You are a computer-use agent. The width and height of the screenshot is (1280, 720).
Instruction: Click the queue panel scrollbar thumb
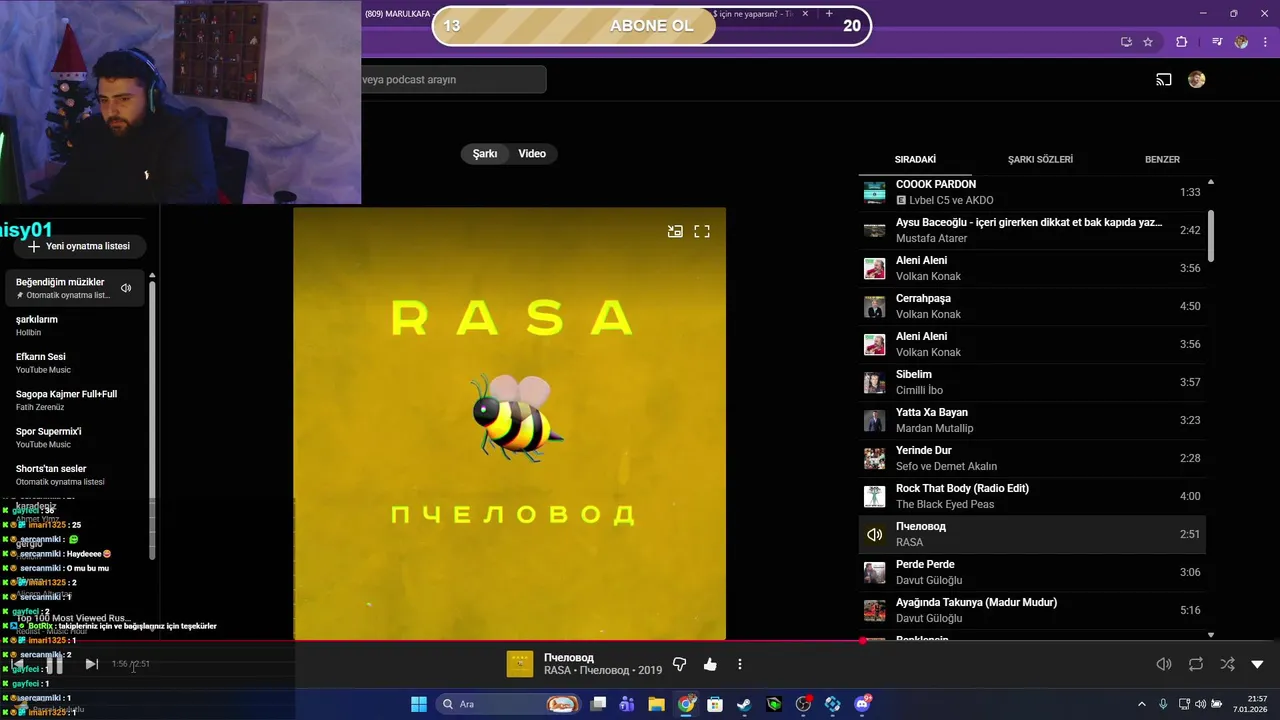pyautogui.click(x=1211, y=235)
